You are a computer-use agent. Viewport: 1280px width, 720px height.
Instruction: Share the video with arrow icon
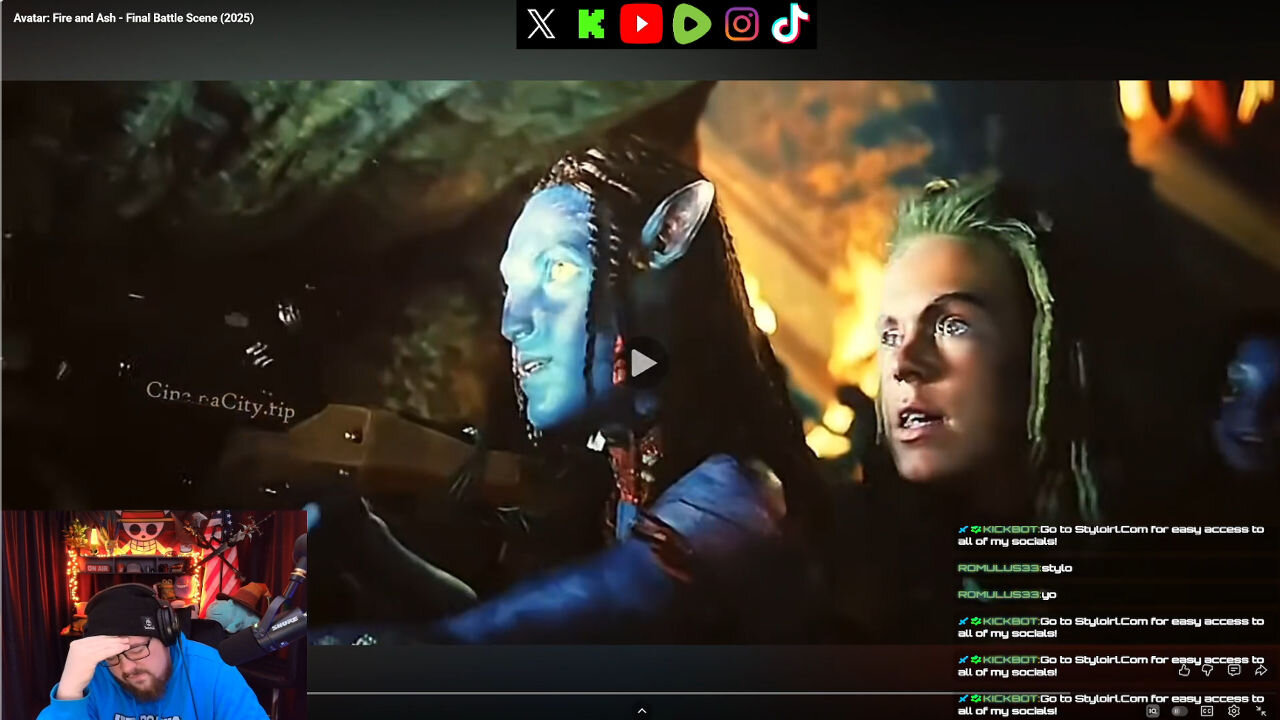pos(1261,670)
